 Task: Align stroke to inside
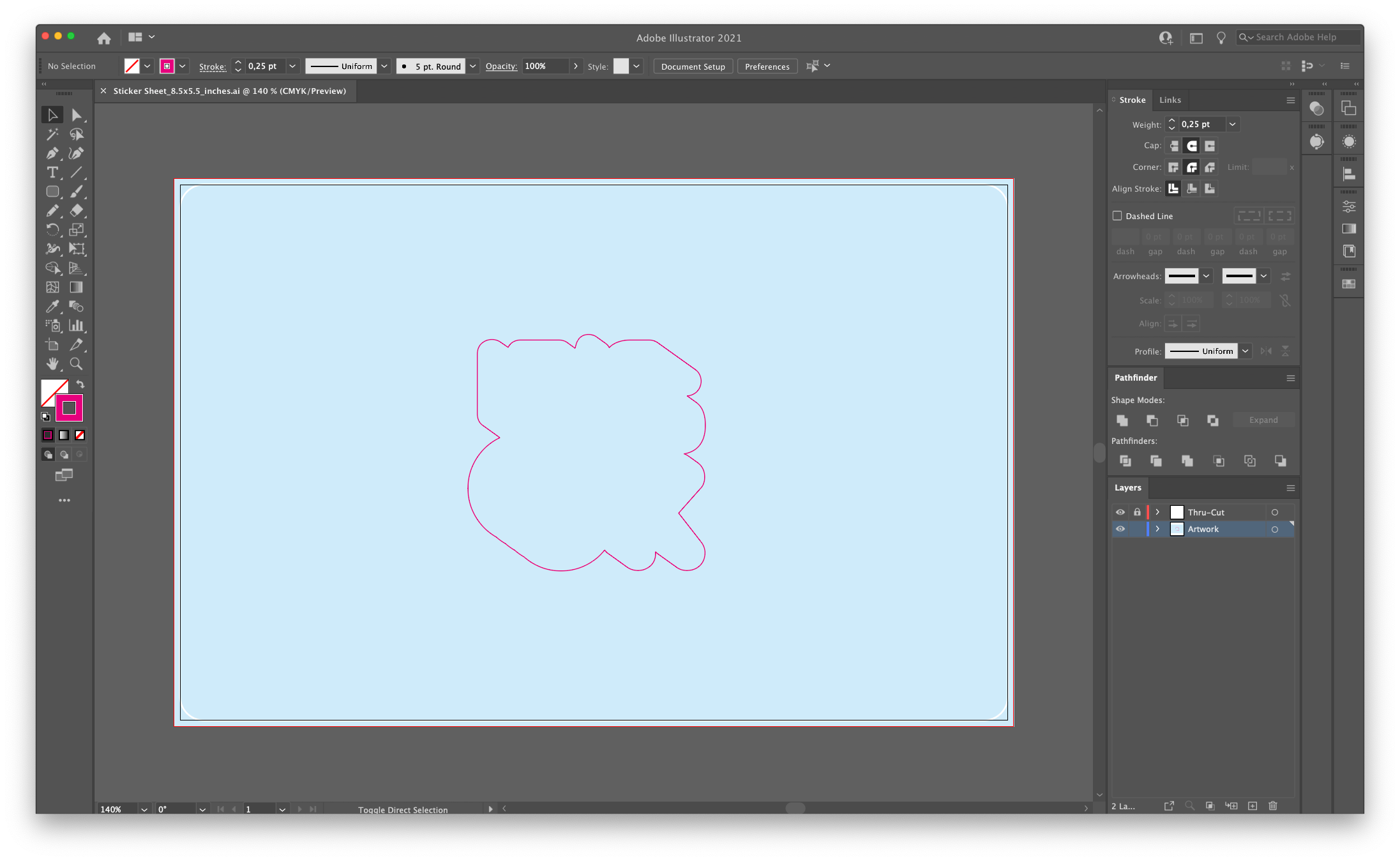point(1191,188)
